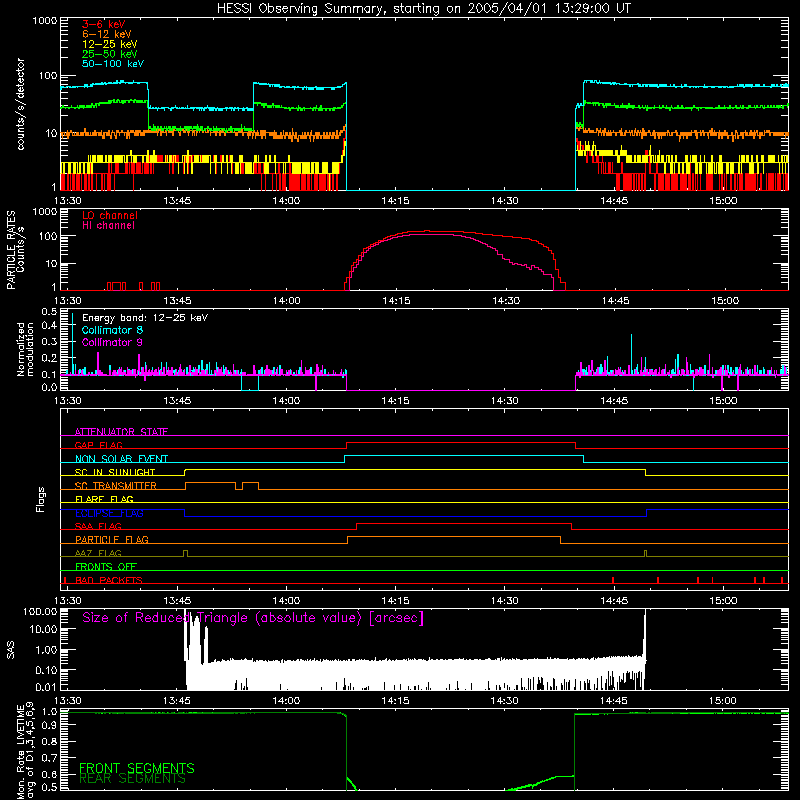Click the 100.00 value on the SAS axis
This screenshot has width=800, height=800.
click(40, 611)
